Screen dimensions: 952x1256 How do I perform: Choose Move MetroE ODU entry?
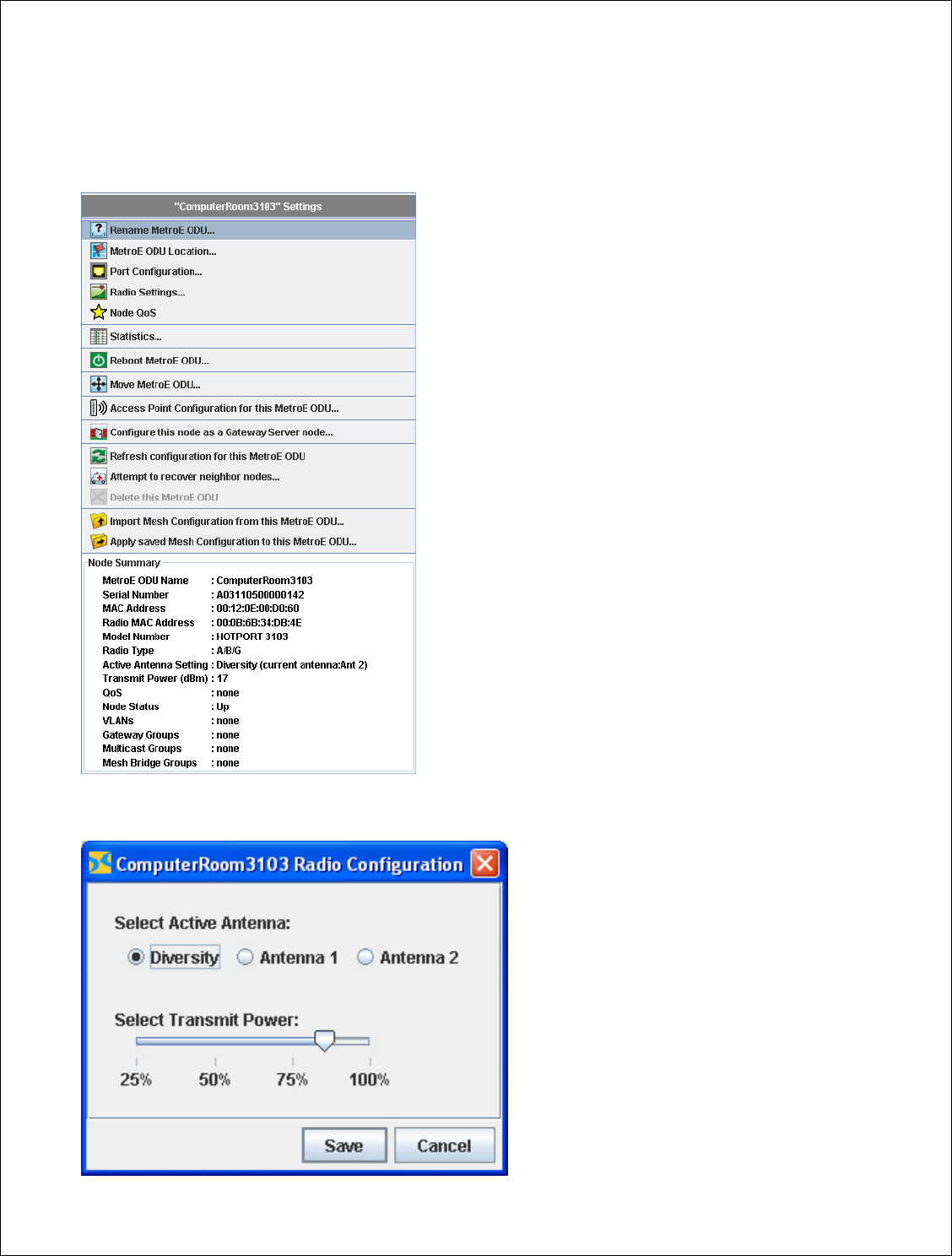pos(248,384)
